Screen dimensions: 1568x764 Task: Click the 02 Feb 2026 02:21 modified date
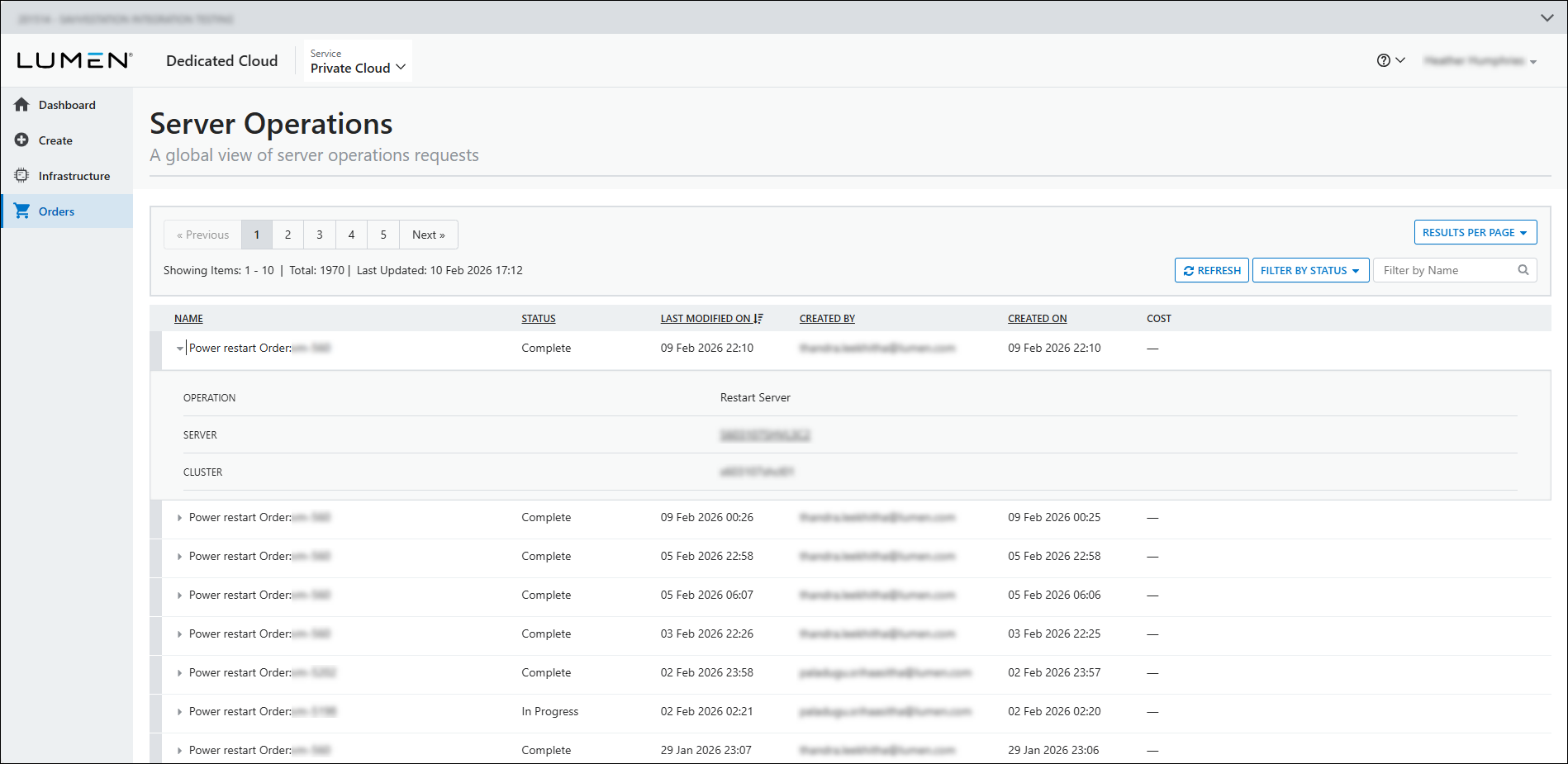click(707, 711)
